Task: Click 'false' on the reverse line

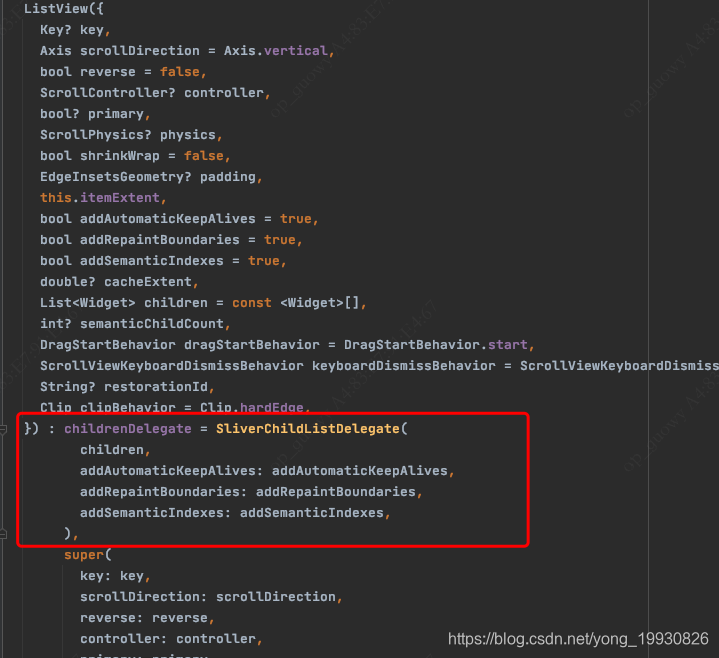Action: (180, 72)
